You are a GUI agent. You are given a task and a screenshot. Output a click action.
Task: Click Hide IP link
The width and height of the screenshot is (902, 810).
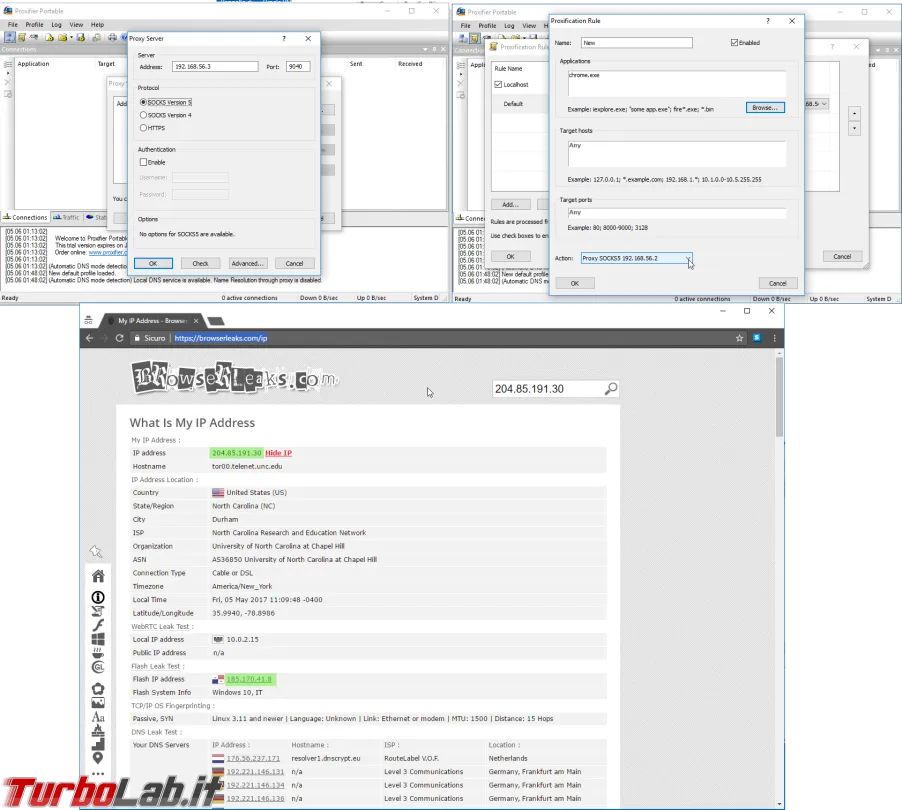(278, 453)
